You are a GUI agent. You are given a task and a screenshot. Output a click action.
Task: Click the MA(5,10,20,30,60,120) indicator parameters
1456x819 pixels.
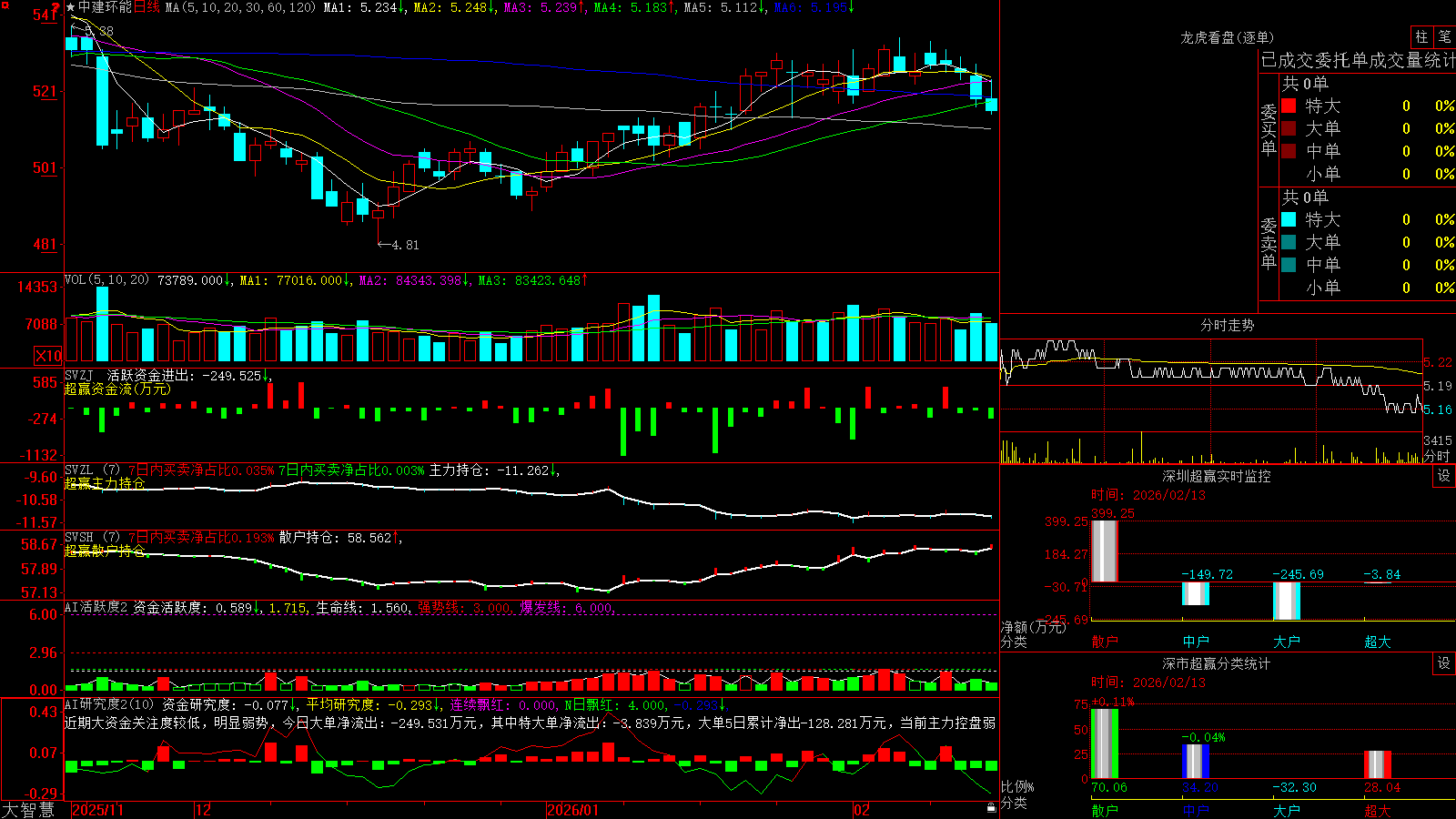(241, 7)
